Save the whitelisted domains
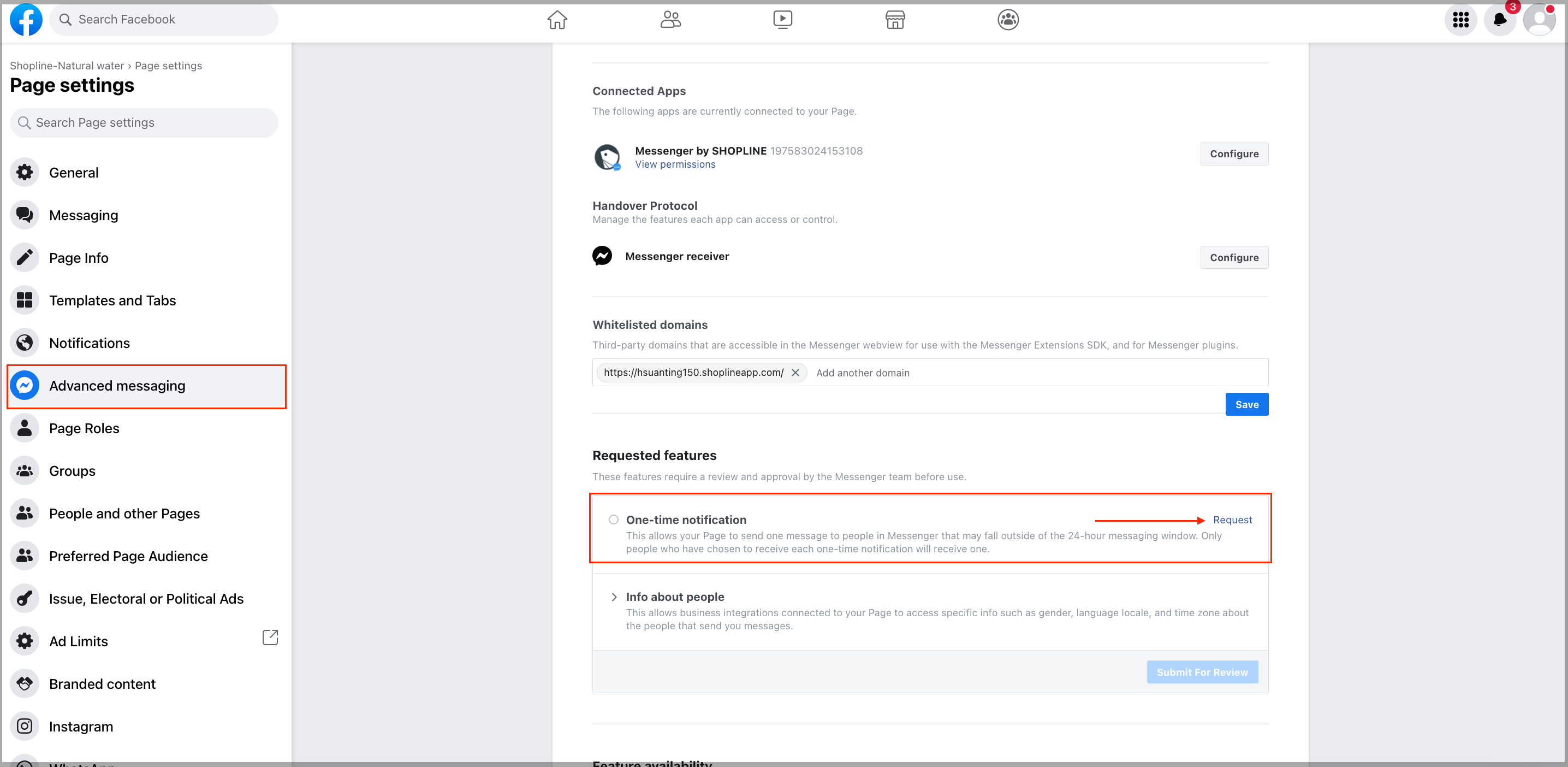Screen dimensions: 1568x767 (x=1246, y=404)
